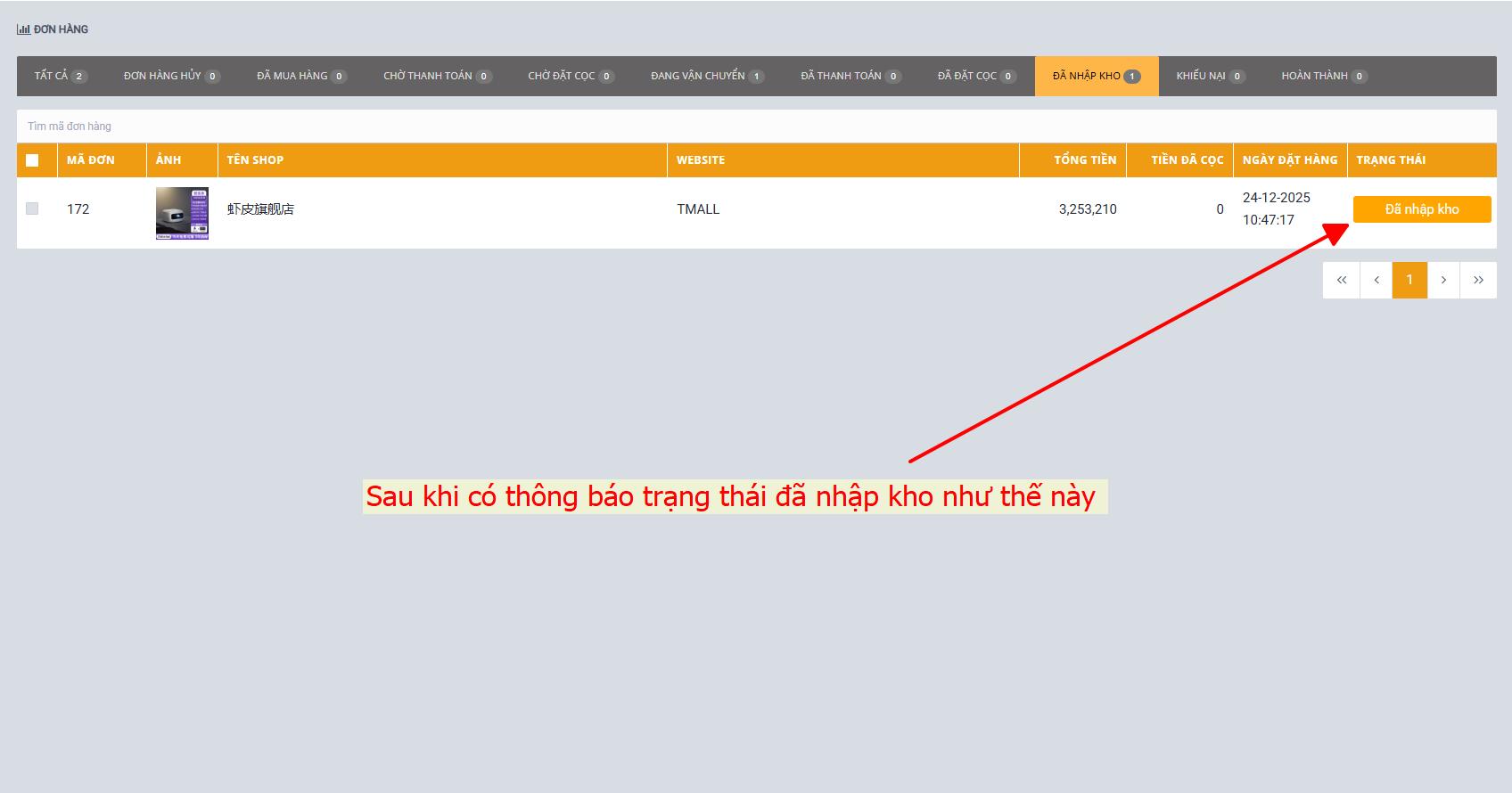Click the bar chart icon beside ĐƠN HÀNG
1512x793 pixels.
click(23, 29)
